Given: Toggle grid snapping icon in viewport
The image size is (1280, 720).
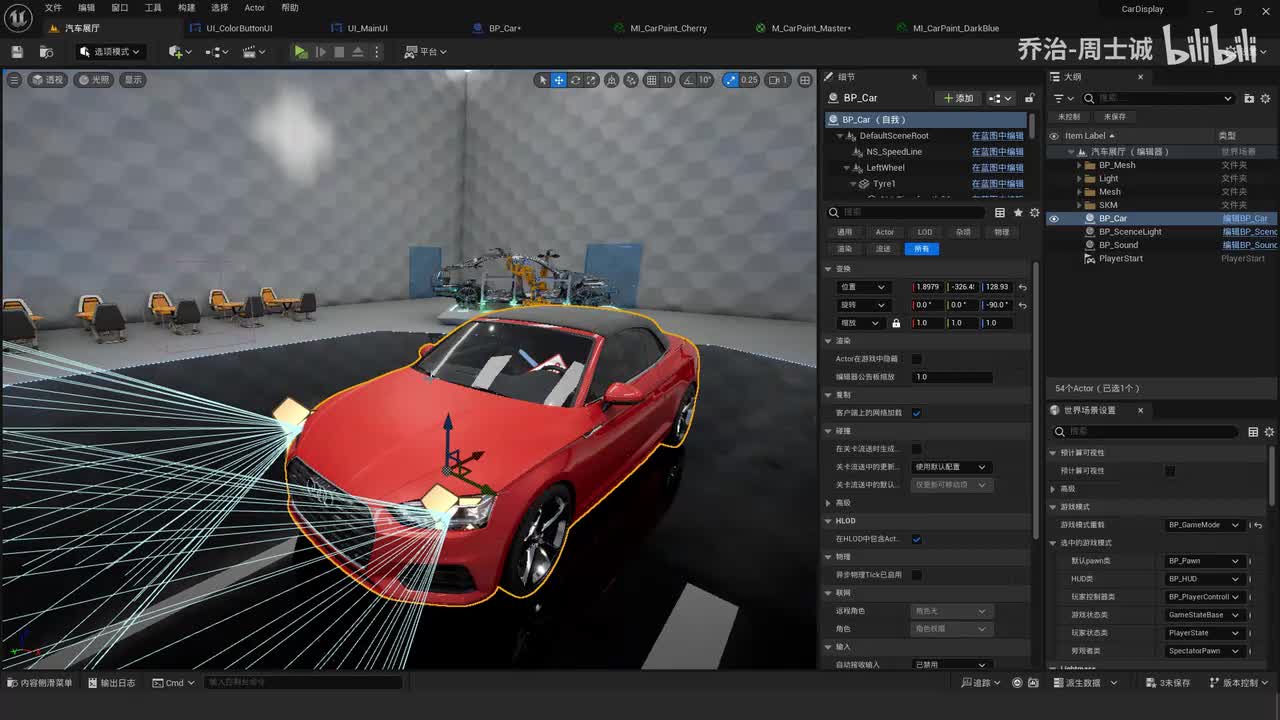Looking at the screenshot, I should pyautogui.click(x=652, y=80).
